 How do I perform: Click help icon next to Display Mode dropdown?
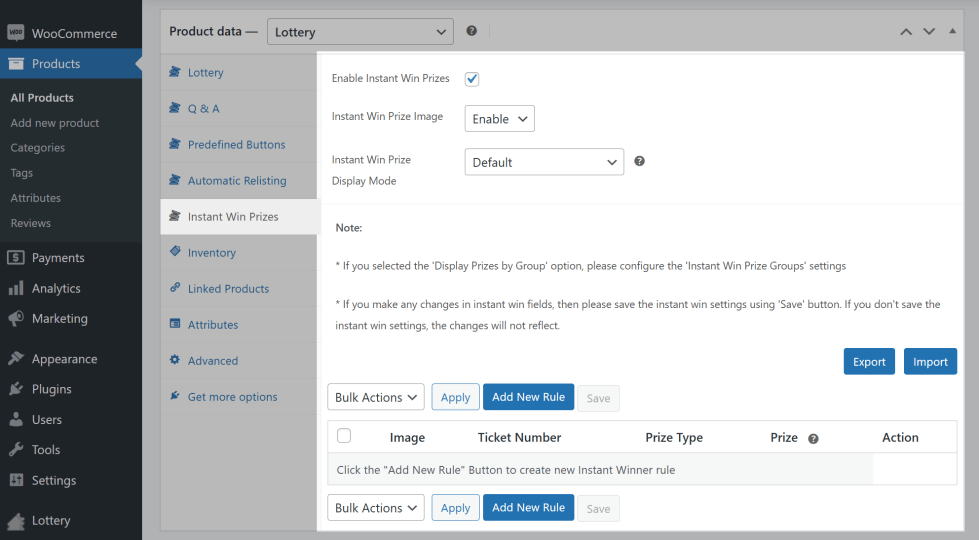[639, 161]
